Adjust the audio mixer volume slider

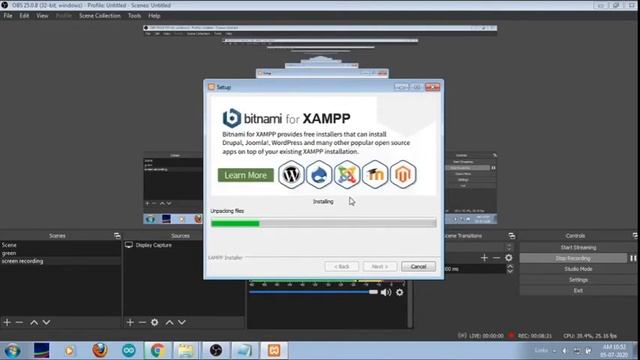pos(313,292)
